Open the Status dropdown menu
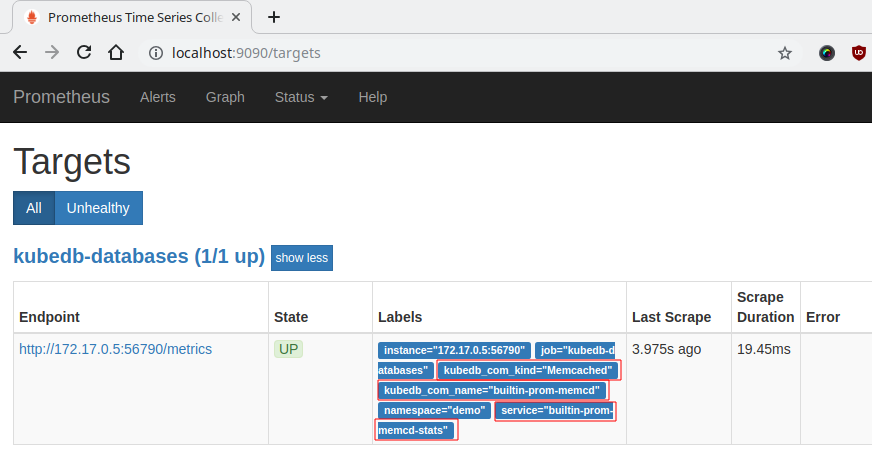 (x=301, y=97)
